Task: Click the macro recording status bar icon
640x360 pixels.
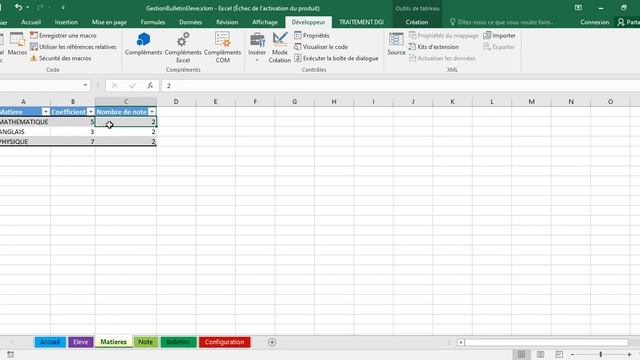Action: click(10, 354)
